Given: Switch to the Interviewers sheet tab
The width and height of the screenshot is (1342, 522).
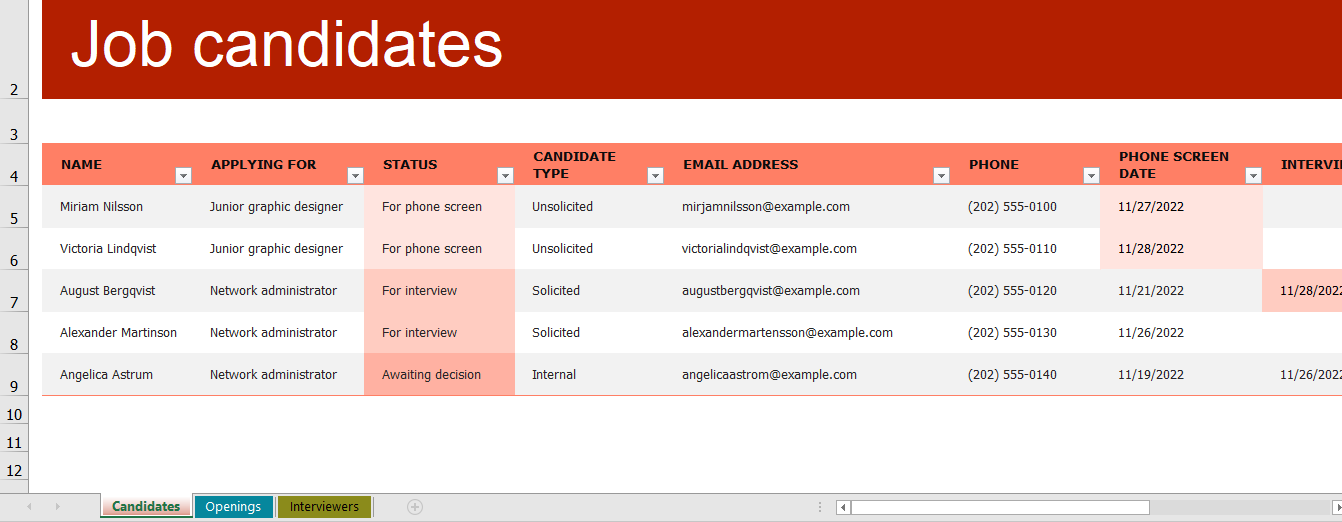Looking at the screenshot, I should click(x=324, y=507).
